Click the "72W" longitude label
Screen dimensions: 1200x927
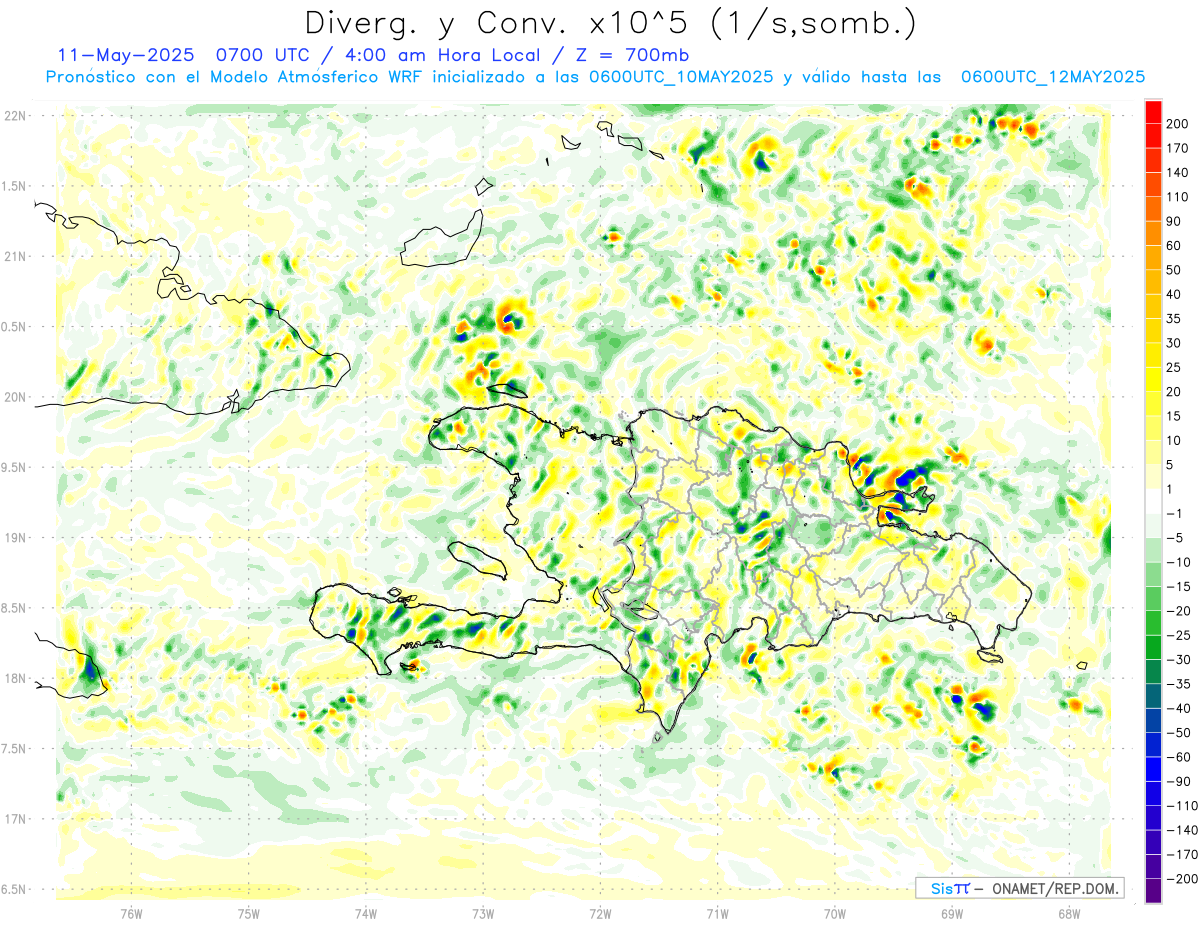(600, 913)
